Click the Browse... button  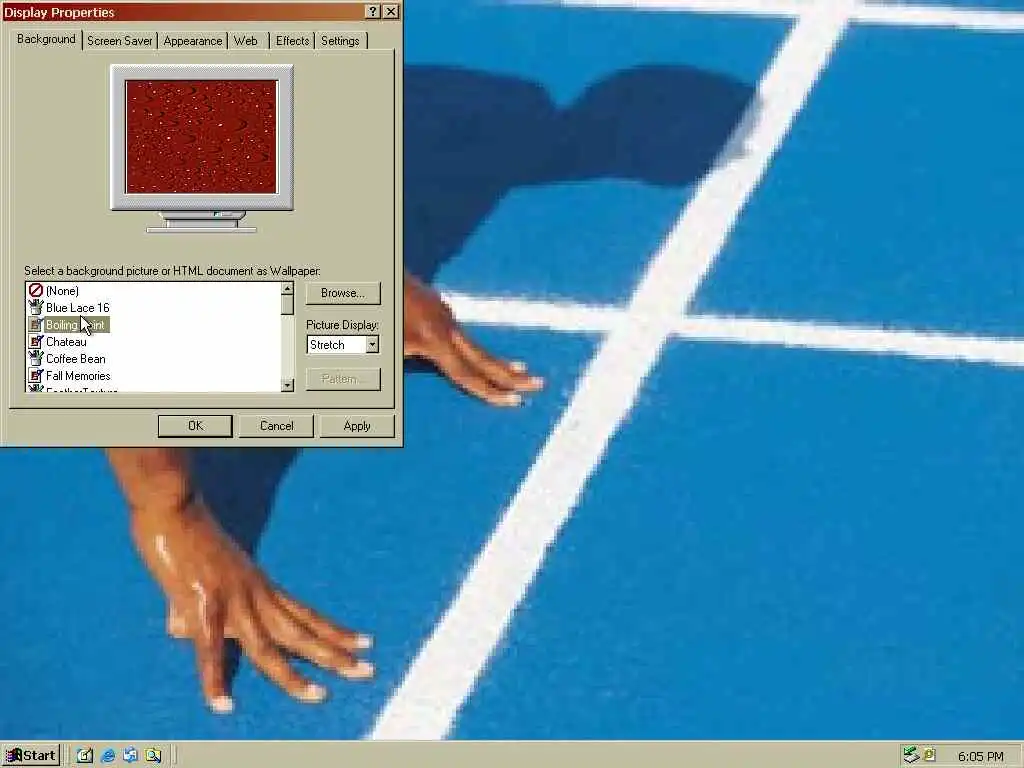tap(343, 293)
